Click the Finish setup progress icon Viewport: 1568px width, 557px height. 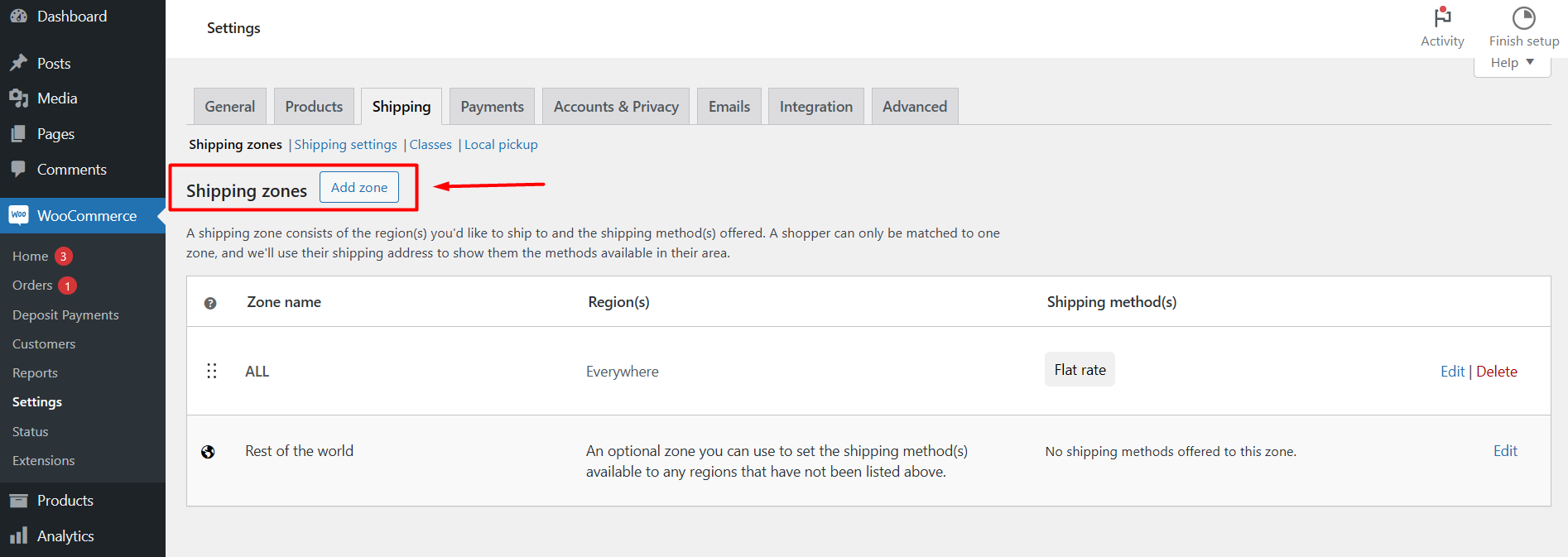pos(1523,17)
